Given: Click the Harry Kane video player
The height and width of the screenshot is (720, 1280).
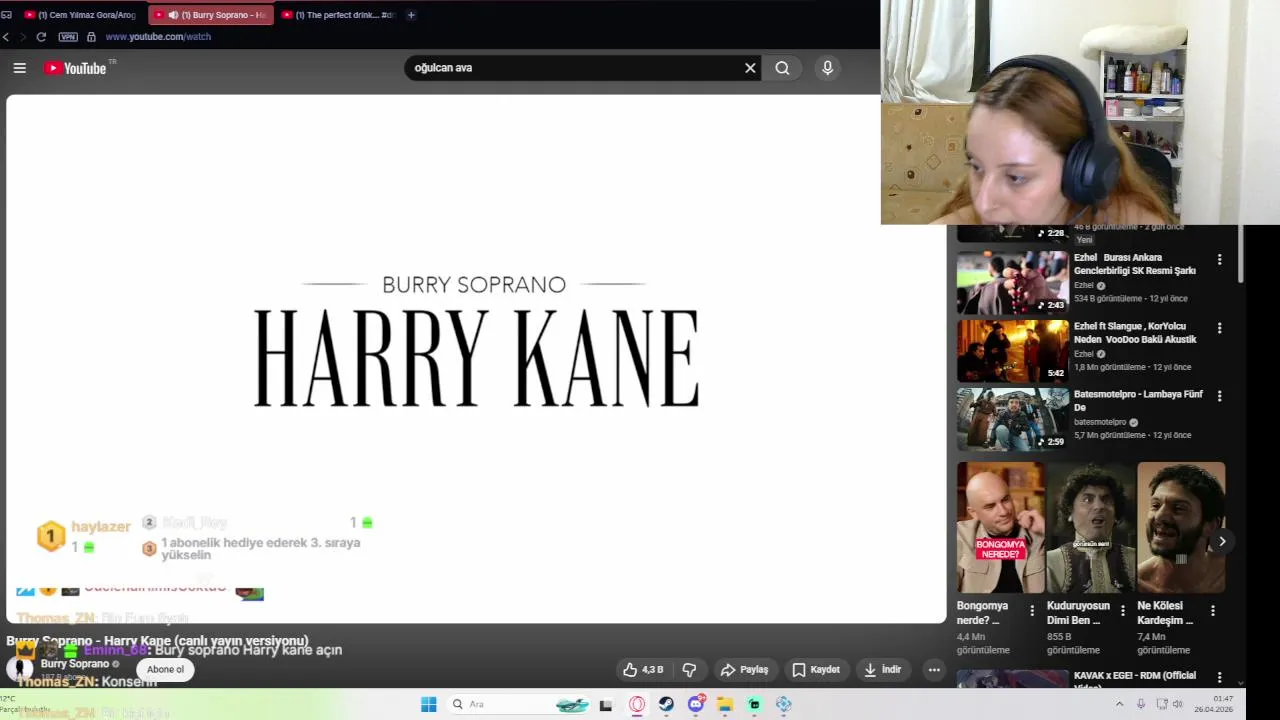Looking at the screenshot, I should pos(476,358).
